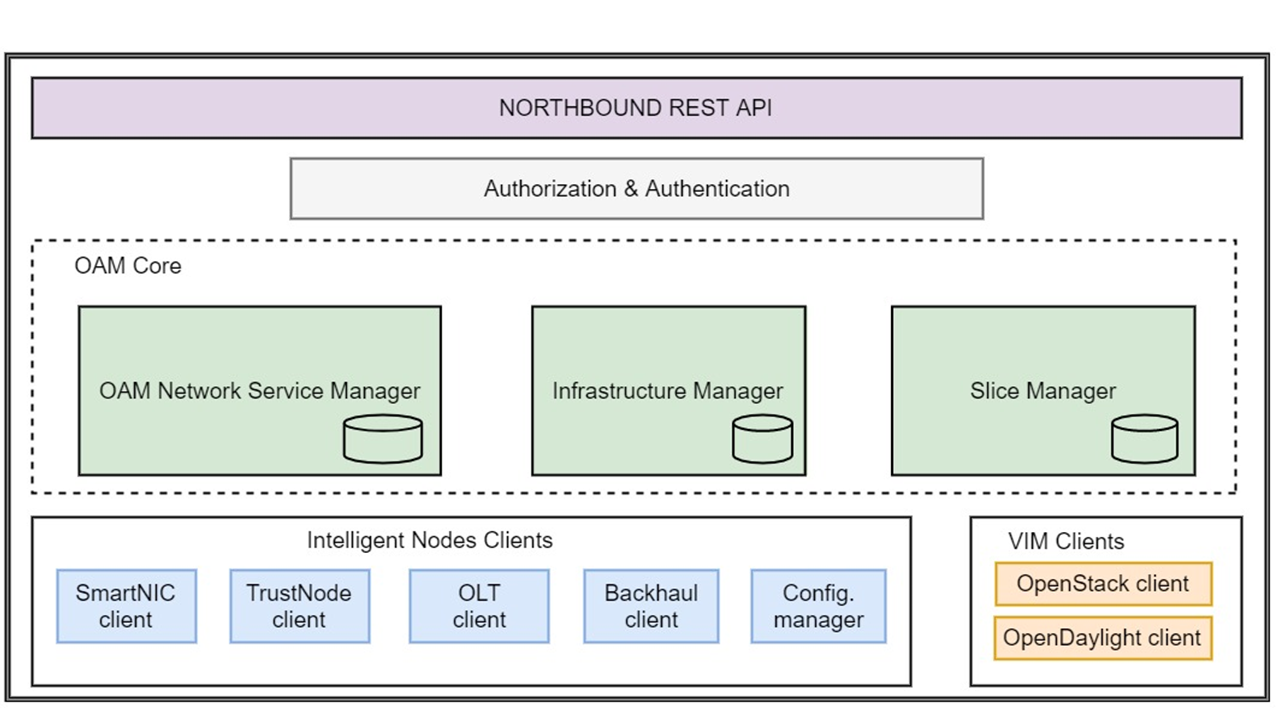This screenshot has width=1280, height=720.
Task: Select the Backhaul client box
Action: coord(651,606)
